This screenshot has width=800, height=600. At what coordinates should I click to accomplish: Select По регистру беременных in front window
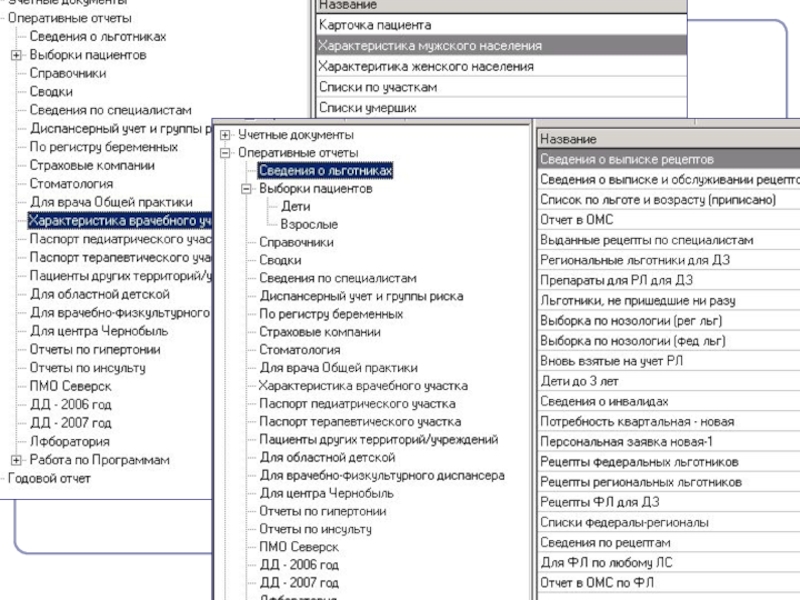(x=331, y=314)
